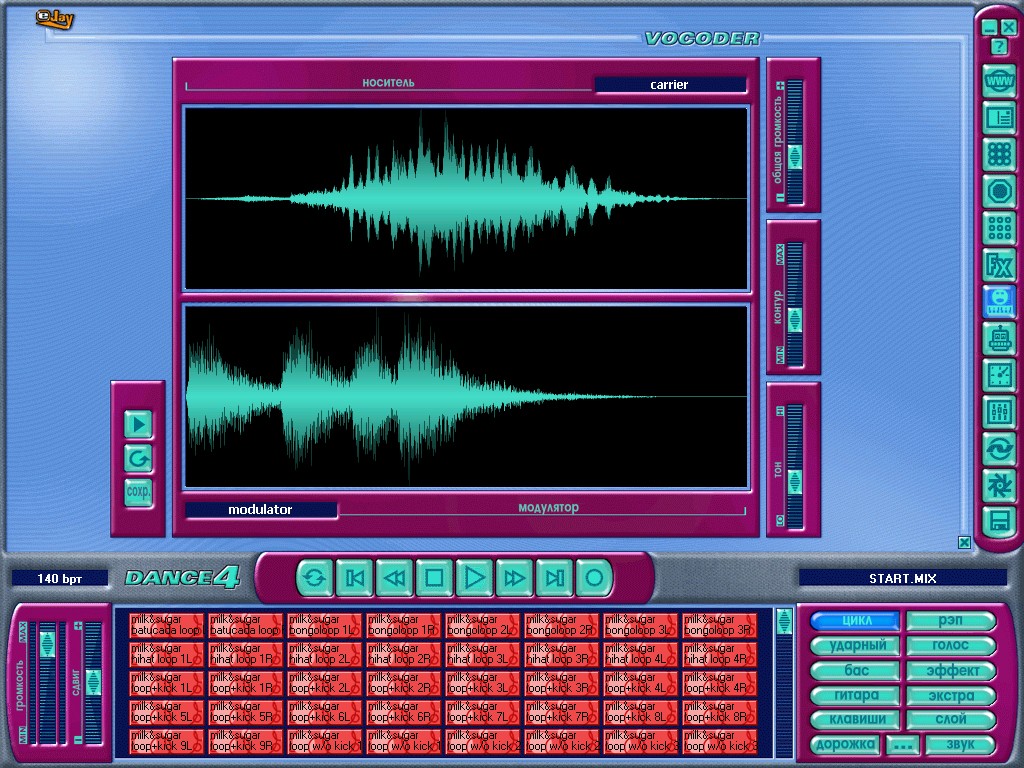Click the 'дорожка' button
Image resolution: width=1024 pixels, height=768 pixels.
[x=845, y=745]
